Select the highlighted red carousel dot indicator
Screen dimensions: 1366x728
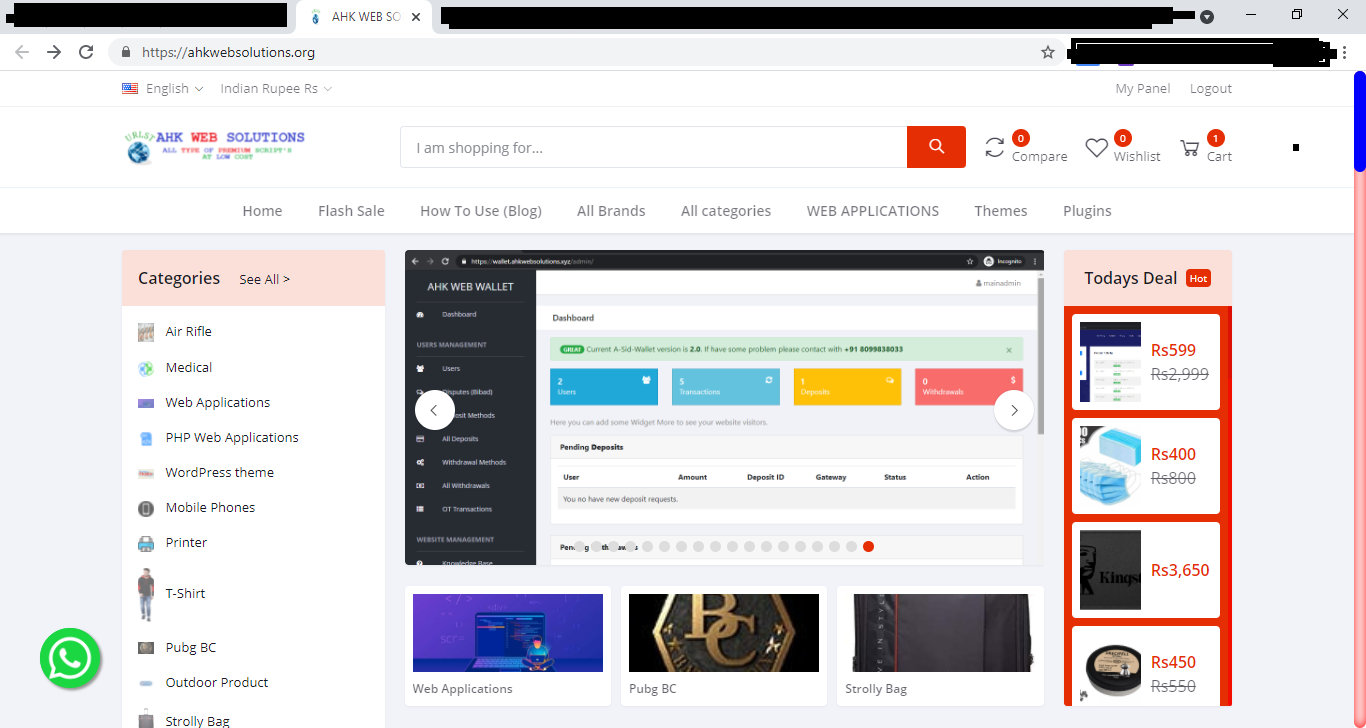868,546
